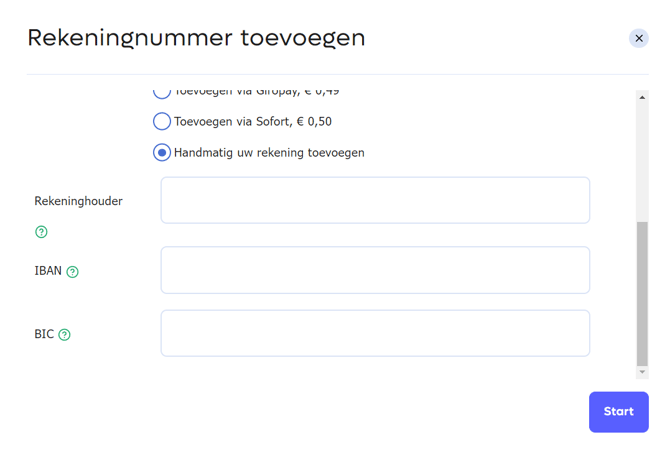The width and height of the screenshot is (670, 455).
Task: Click the scrollbar track above the thumb
Action: click(x=642, y=163)
